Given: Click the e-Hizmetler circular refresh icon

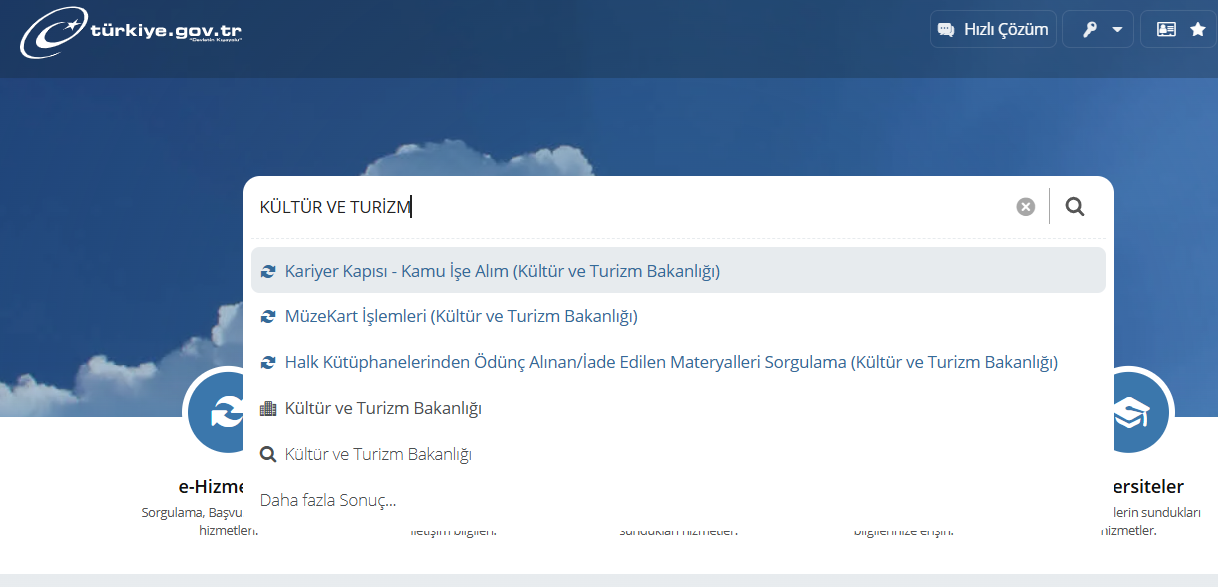Looking at the screenshot, I should click(220, 412).
